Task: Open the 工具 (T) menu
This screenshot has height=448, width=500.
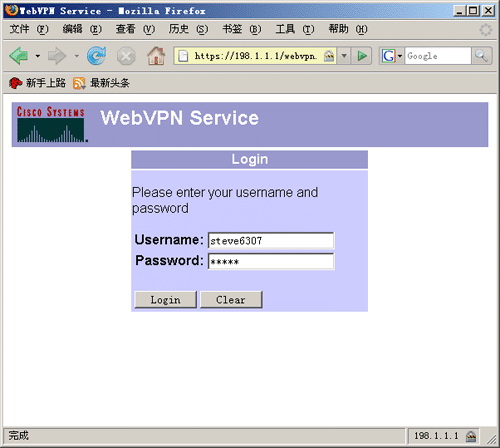Action: point(295,29)
